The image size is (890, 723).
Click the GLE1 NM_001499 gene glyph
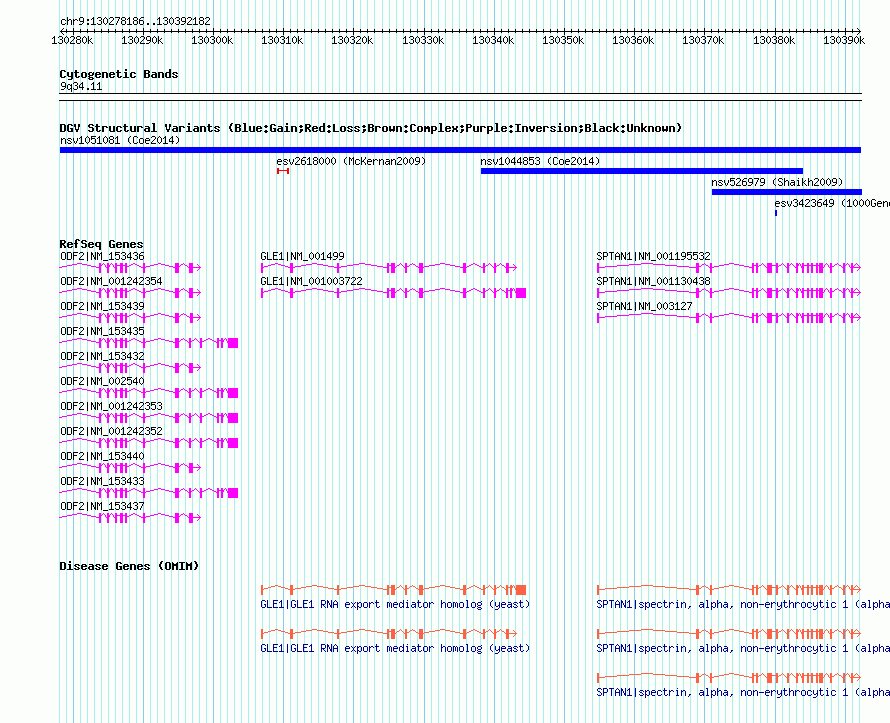[389, 268]
